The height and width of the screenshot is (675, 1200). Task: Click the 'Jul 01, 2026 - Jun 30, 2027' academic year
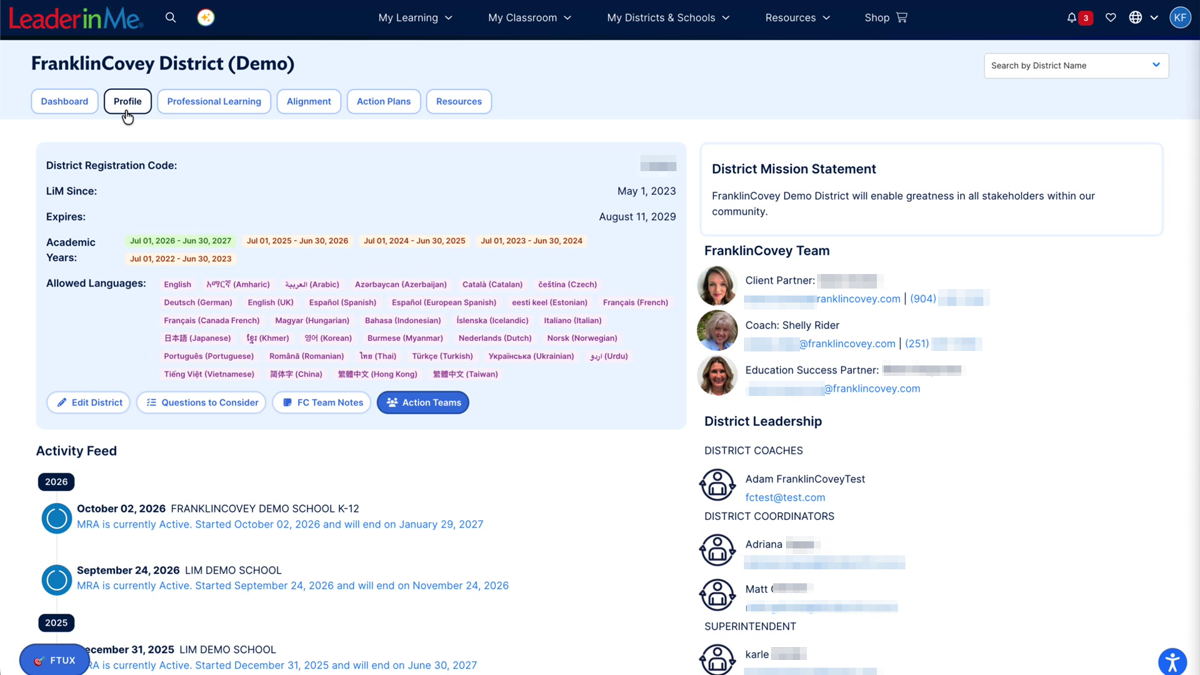[x=180, y=241]
